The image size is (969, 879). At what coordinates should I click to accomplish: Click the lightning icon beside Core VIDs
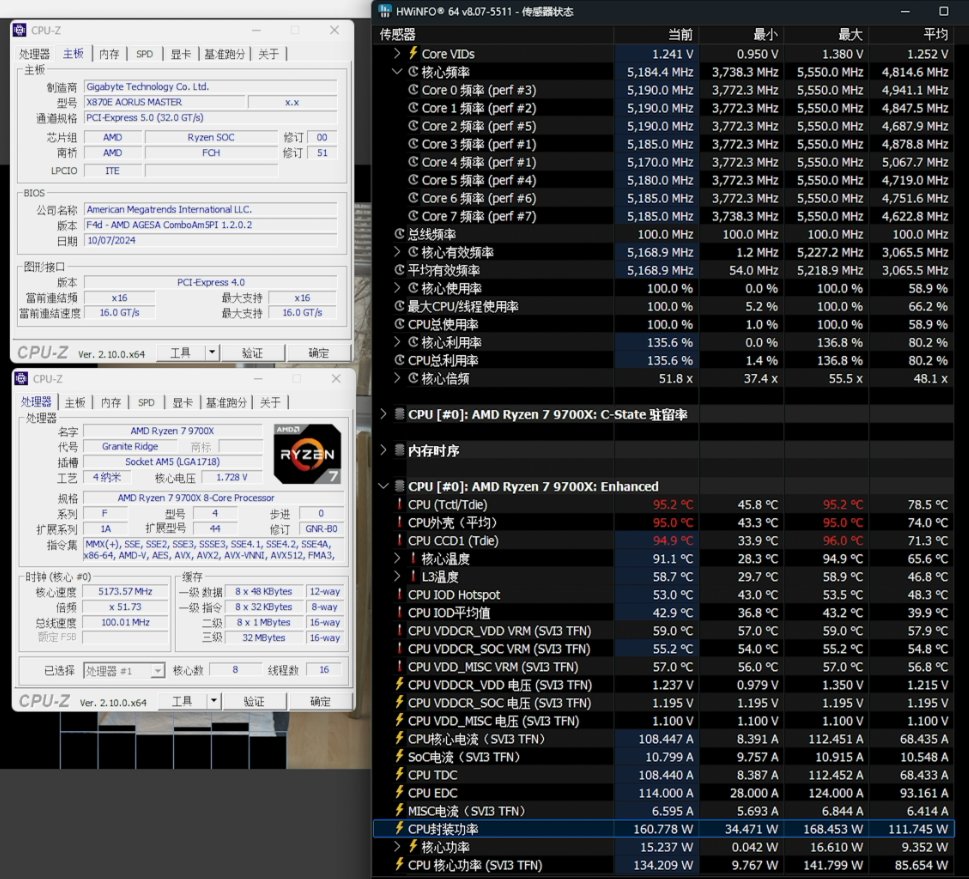point(413,53)
